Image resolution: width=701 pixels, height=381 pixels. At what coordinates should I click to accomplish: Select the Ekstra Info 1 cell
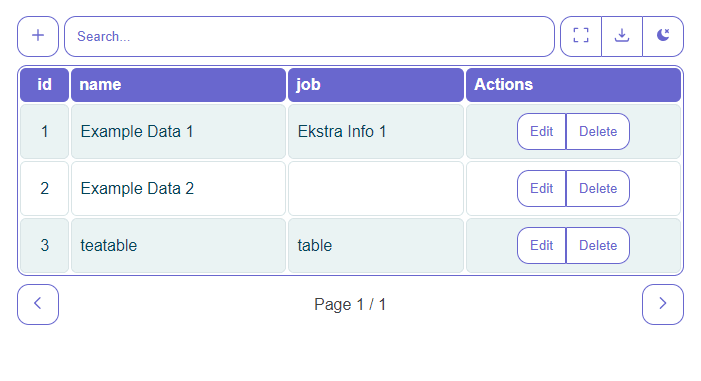(x=376, y=131)
